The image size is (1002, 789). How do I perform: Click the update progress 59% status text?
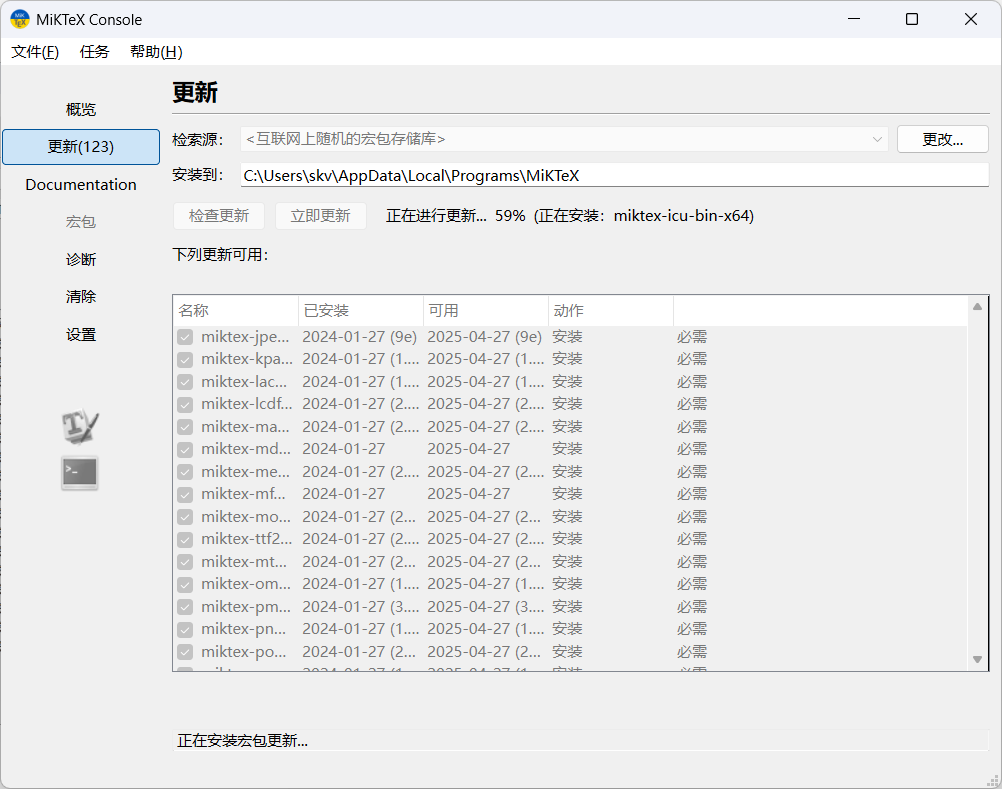pos(569,216)
